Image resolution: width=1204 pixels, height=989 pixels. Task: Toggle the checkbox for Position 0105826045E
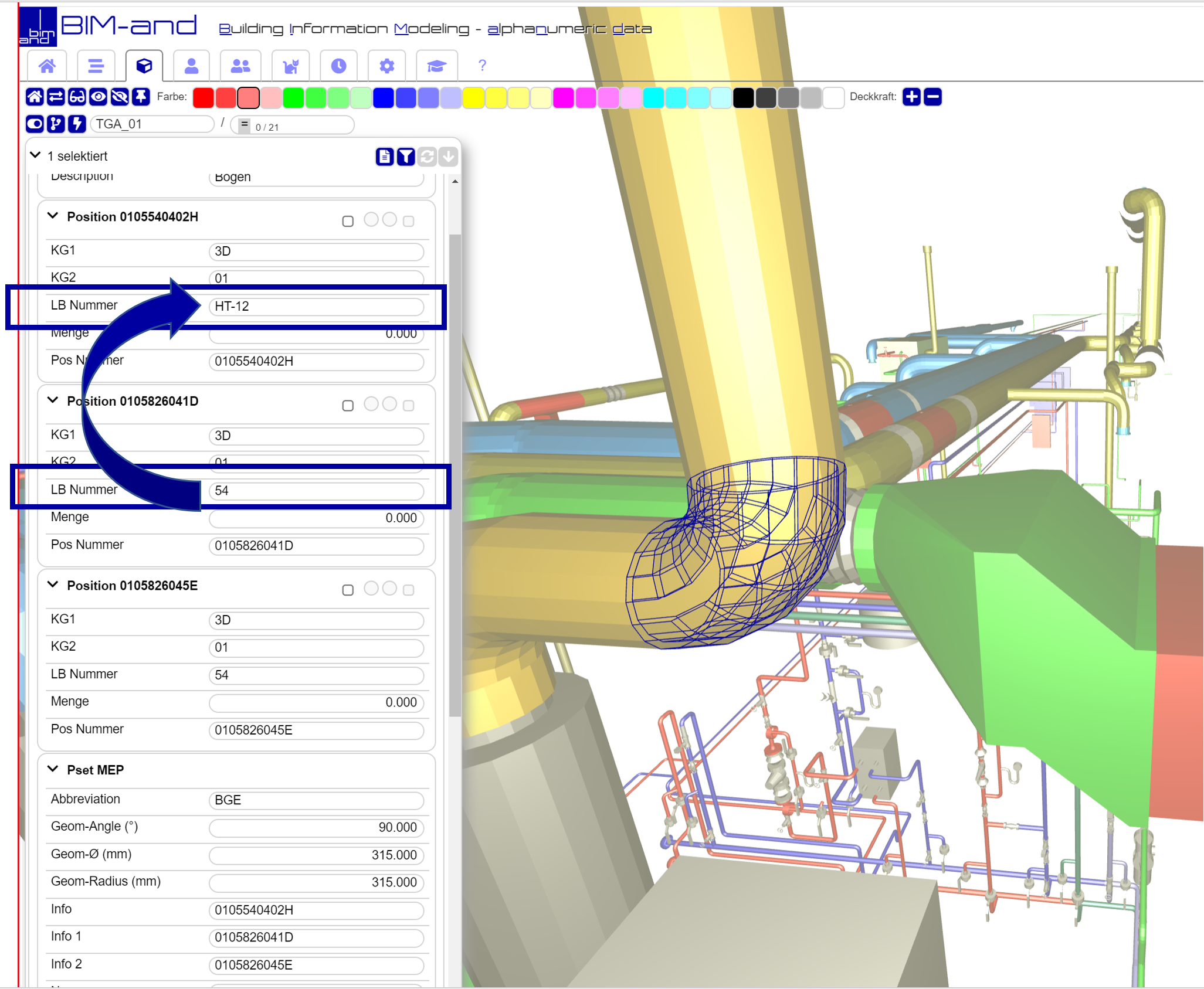348,589
